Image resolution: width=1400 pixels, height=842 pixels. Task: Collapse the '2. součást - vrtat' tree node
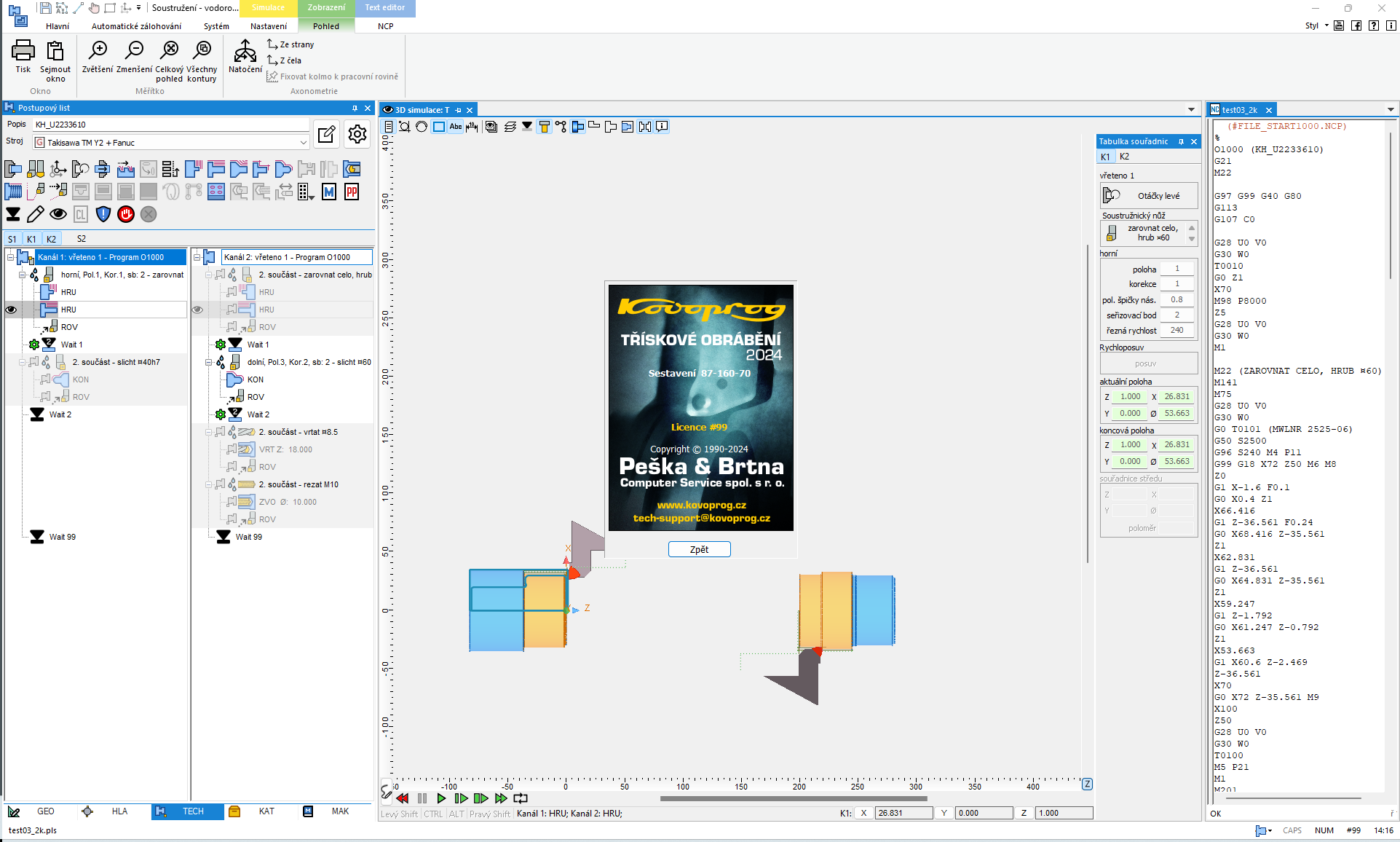pyautogui.click(x=209, y=432)
